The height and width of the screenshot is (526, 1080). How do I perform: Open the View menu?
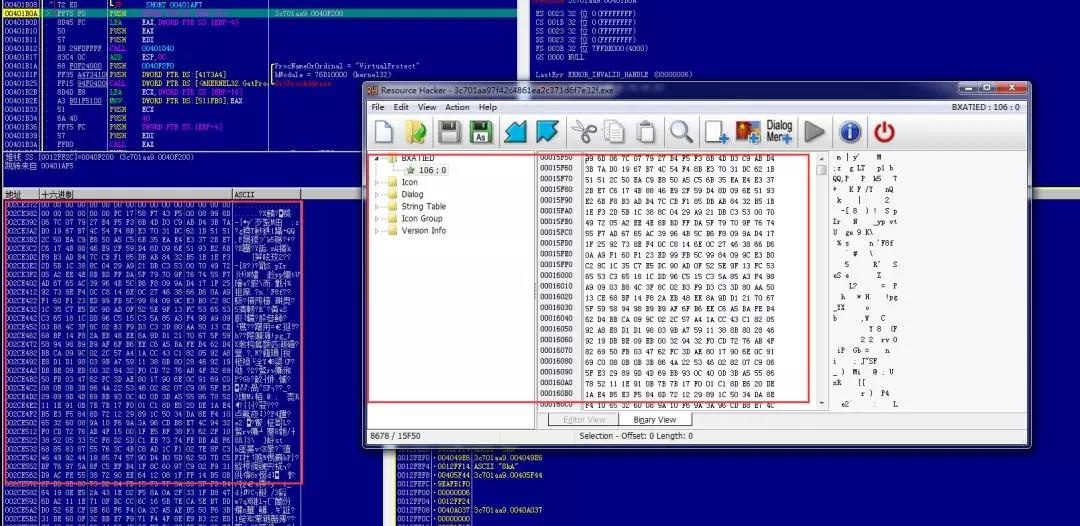coord(427,107)
